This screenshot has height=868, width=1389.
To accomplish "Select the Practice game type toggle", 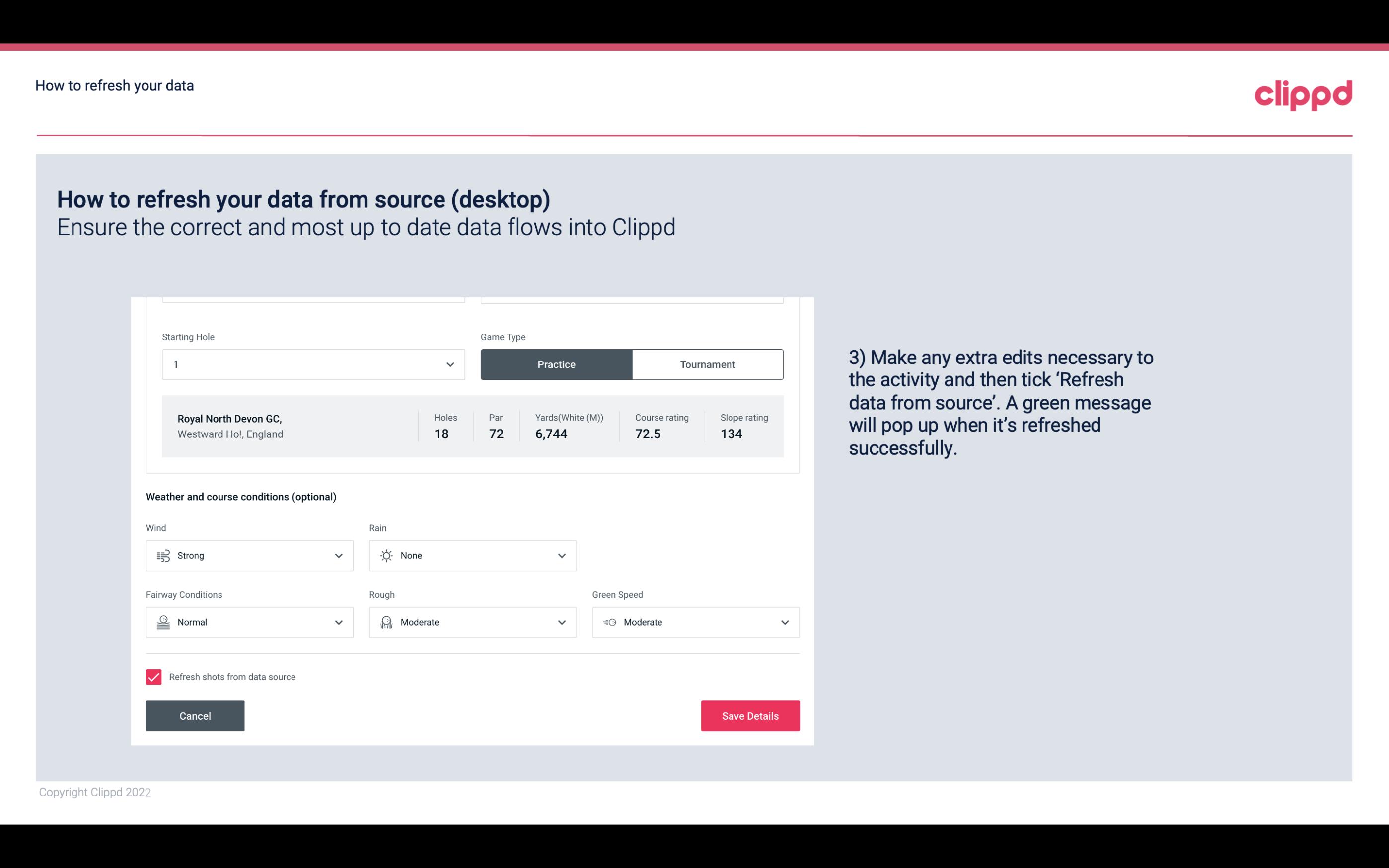I will (x=556, y=364).
